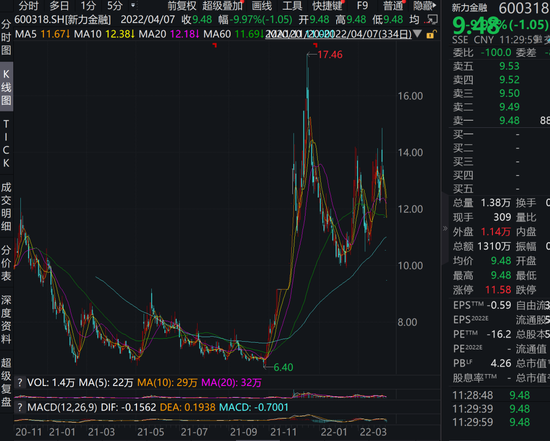The height and width of the screenshot is (441, 550).
Task: Select the 多日 multi-day period
Action: [59, 6]
